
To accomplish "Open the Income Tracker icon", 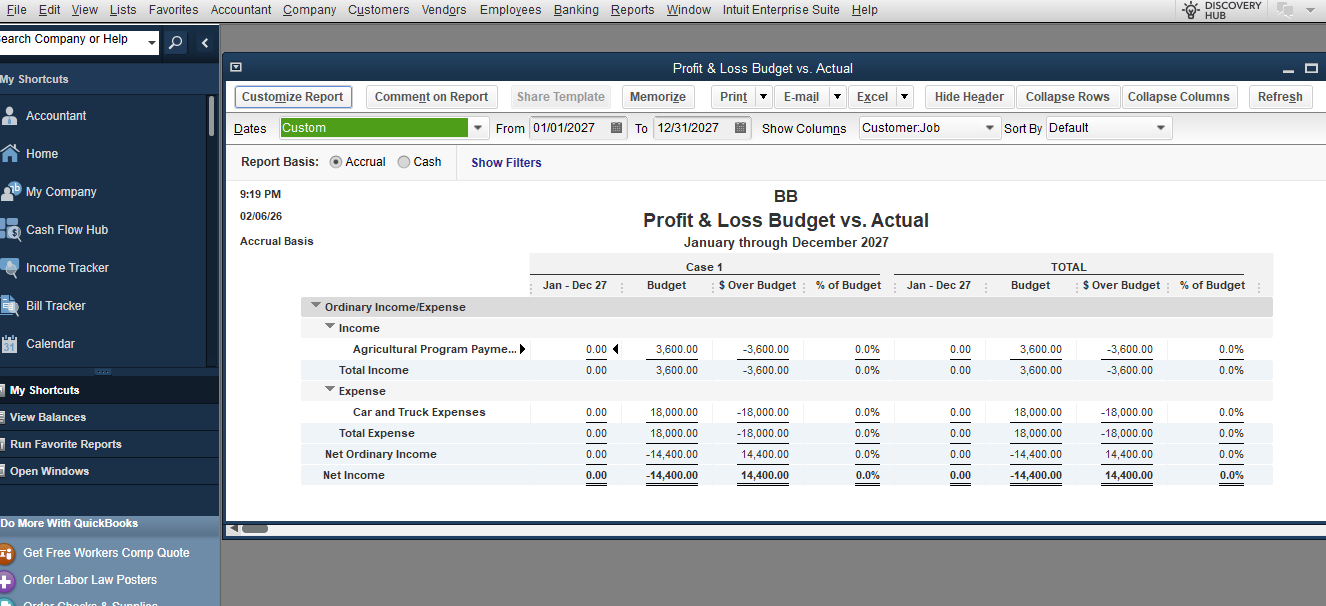I will pyautogui.click(x=10, y=268).
